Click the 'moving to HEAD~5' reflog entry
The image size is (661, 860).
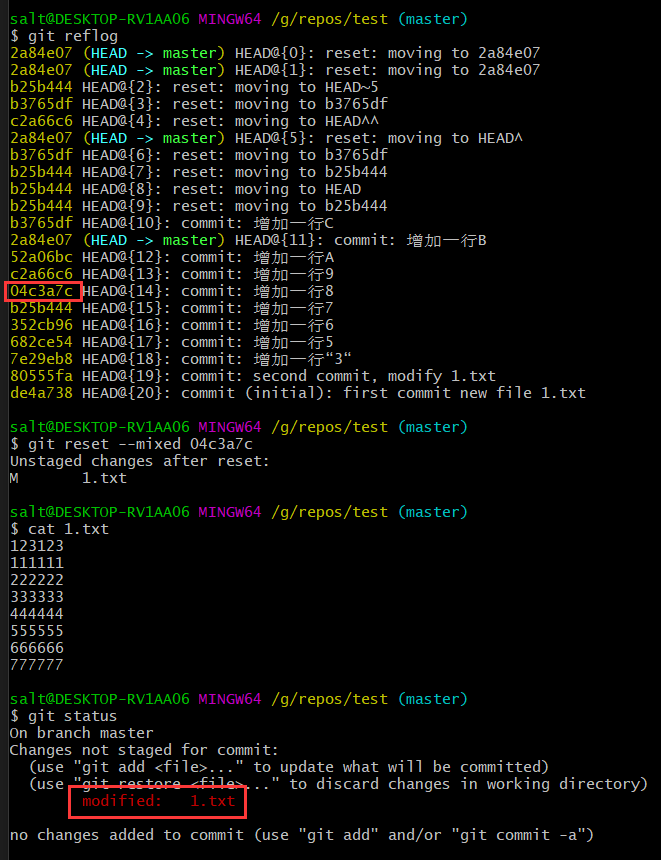point(275,87)
